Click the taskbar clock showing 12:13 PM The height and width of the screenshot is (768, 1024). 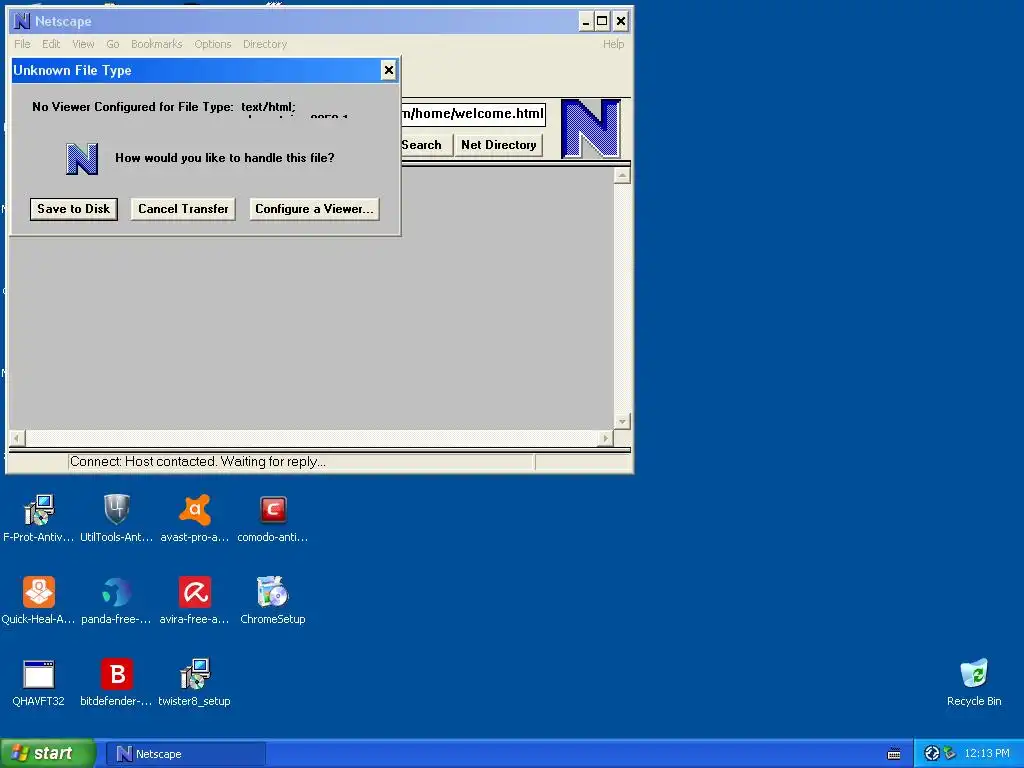(x=987, y=754)
